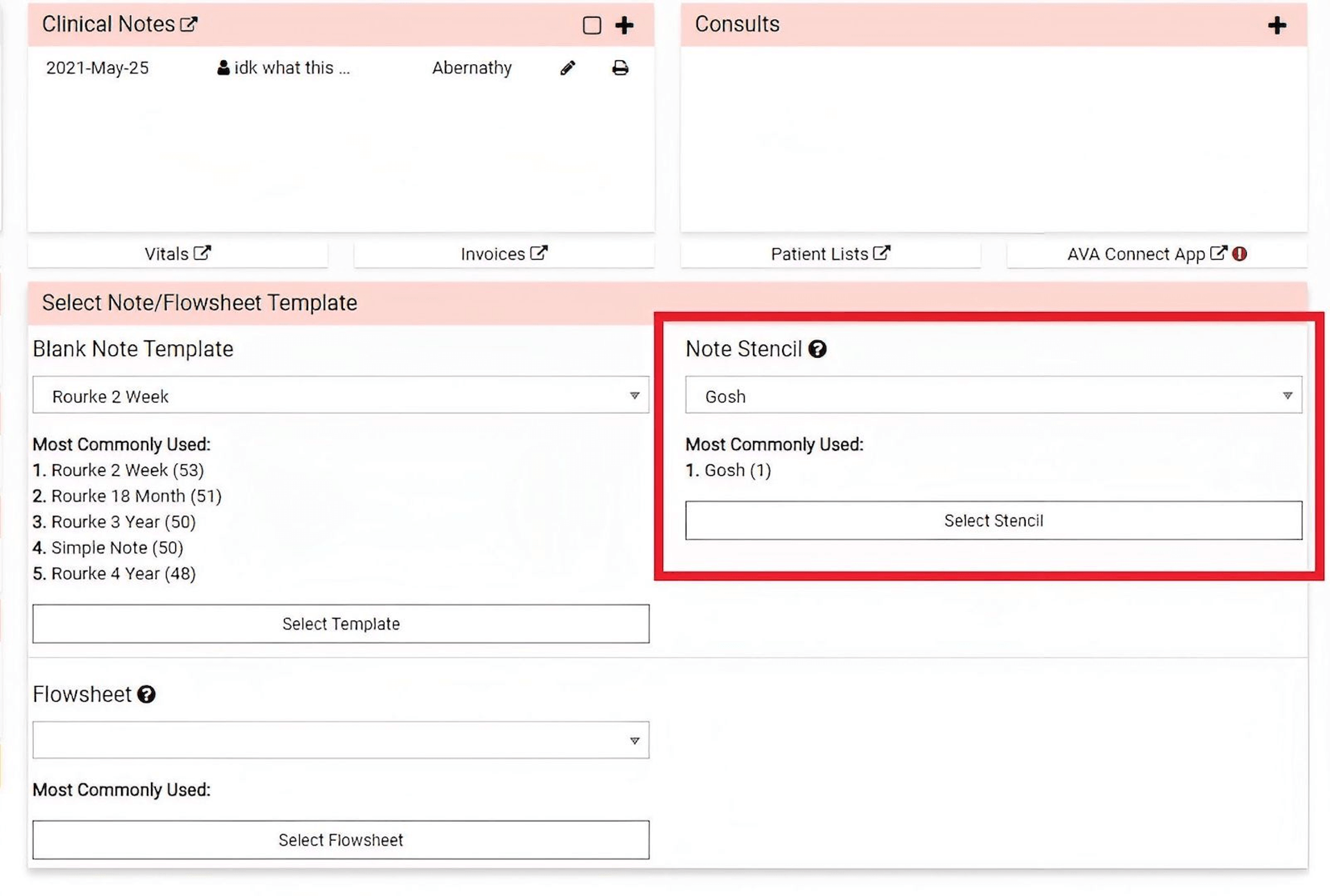Screen dimensions: 1330x896
Task: Click AVA Connect App red alert icon
Action: click(x=1240, y=254)
